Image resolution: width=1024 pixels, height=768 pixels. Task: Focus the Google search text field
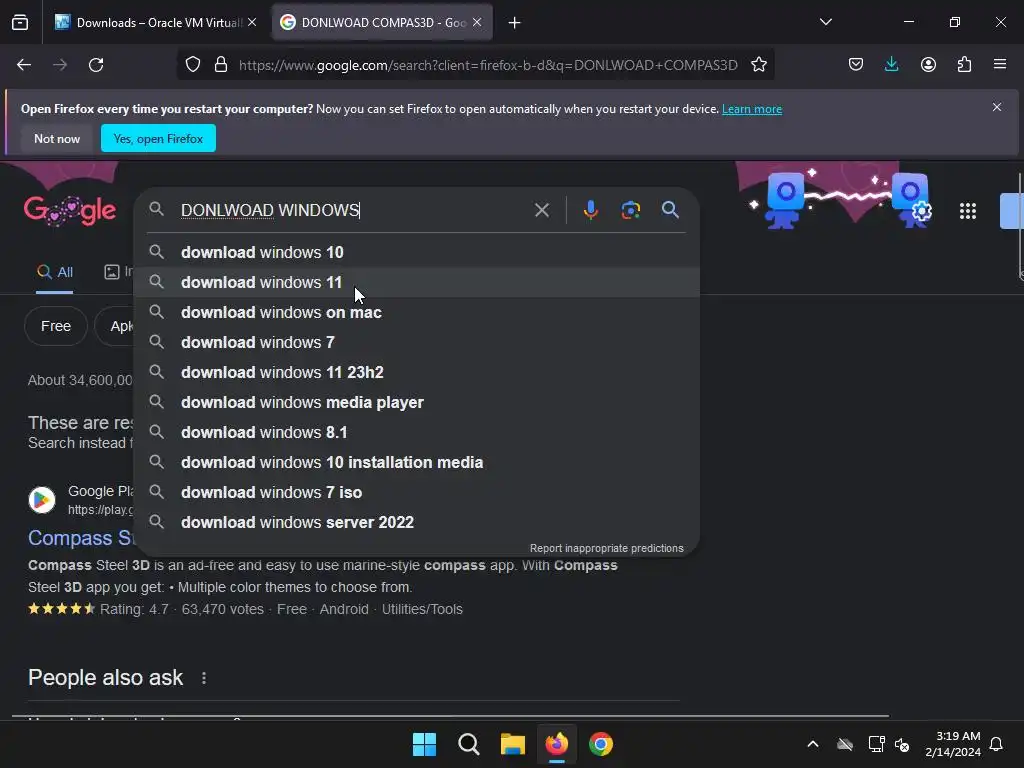(353, 210)
